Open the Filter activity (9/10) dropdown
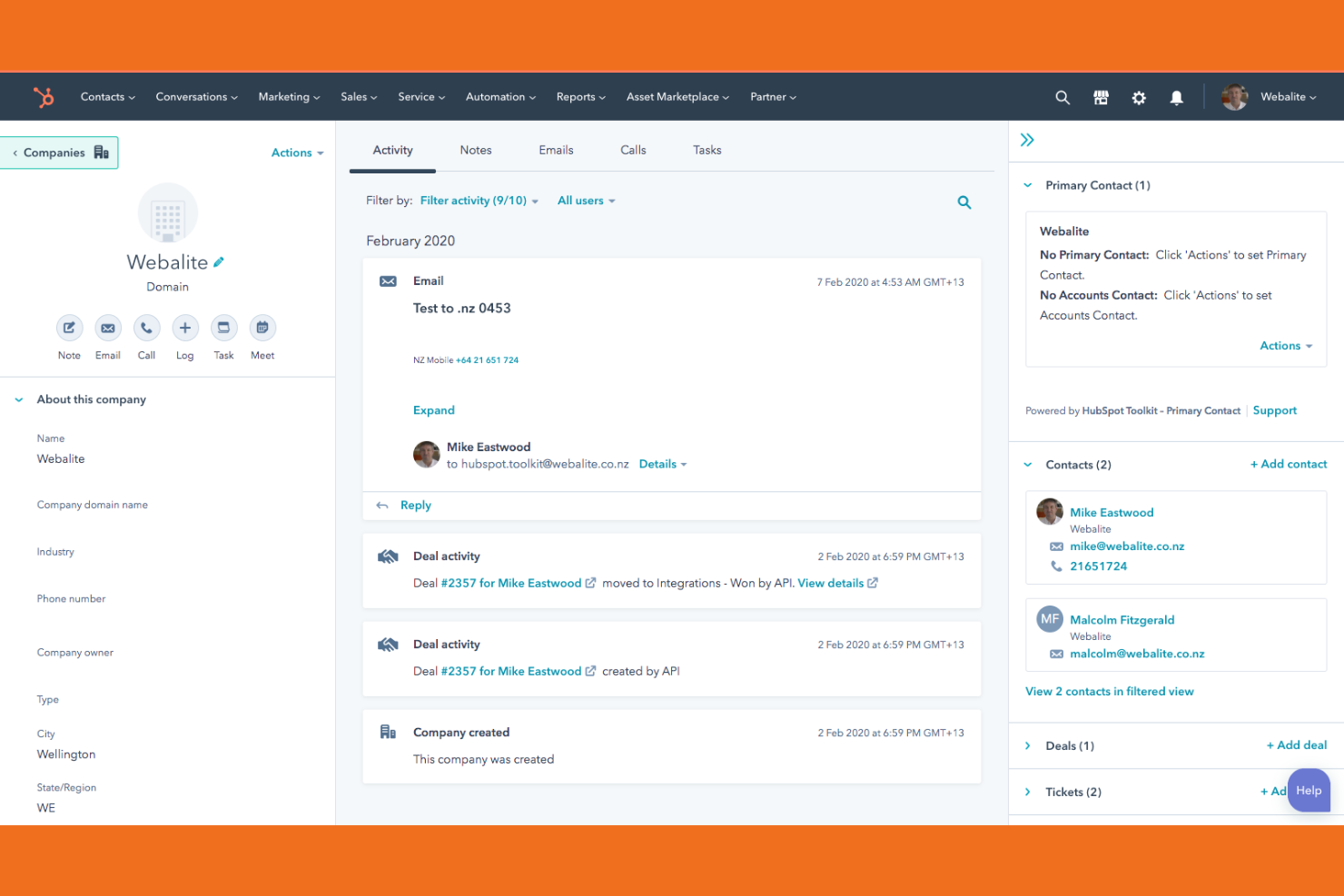1344x896 pixels. (479, 200)
